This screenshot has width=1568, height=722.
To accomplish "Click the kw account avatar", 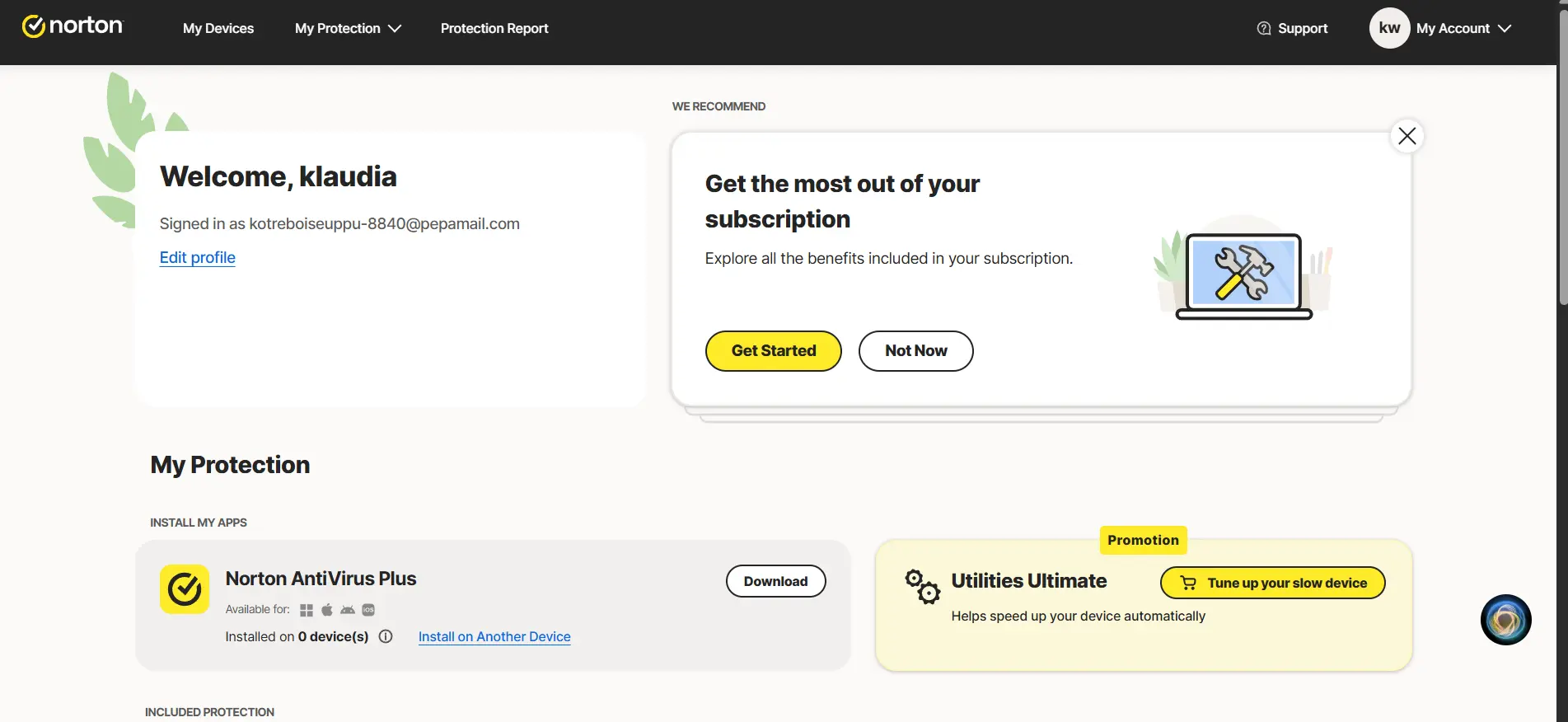I will pyautogui.click(x=1389, y=28).
